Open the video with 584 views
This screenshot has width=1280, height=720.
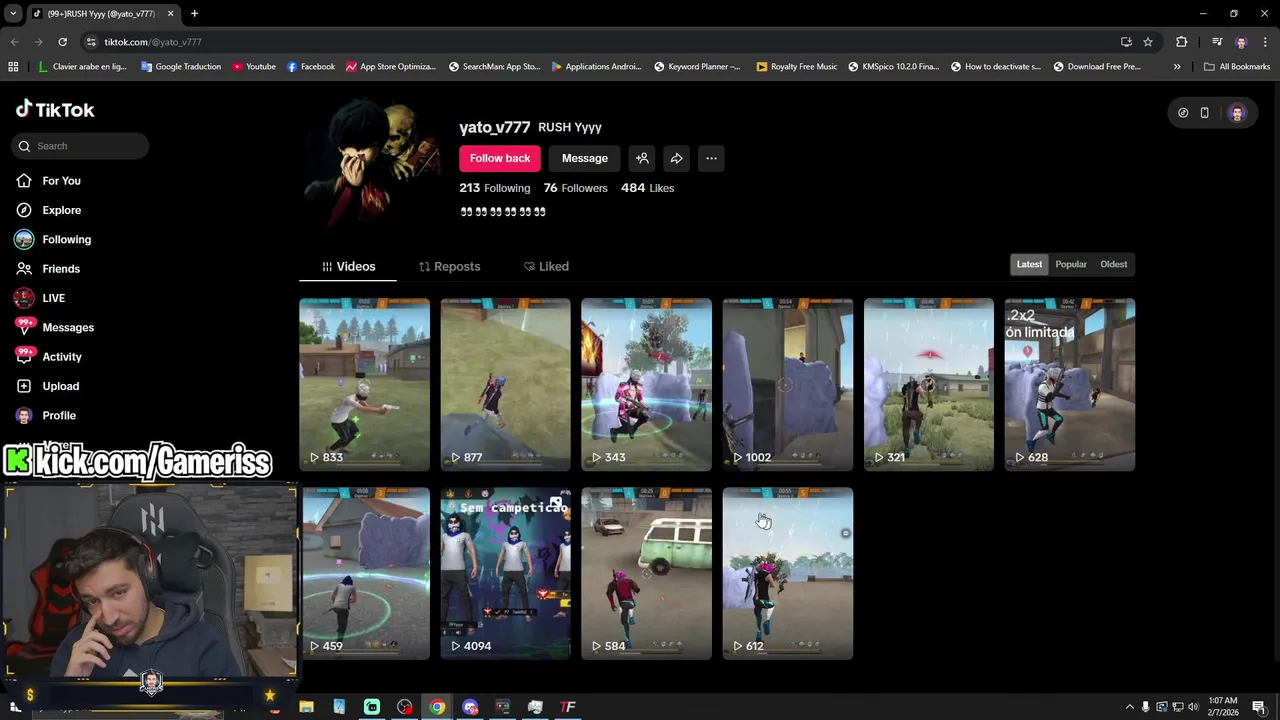tap(646, 573)
